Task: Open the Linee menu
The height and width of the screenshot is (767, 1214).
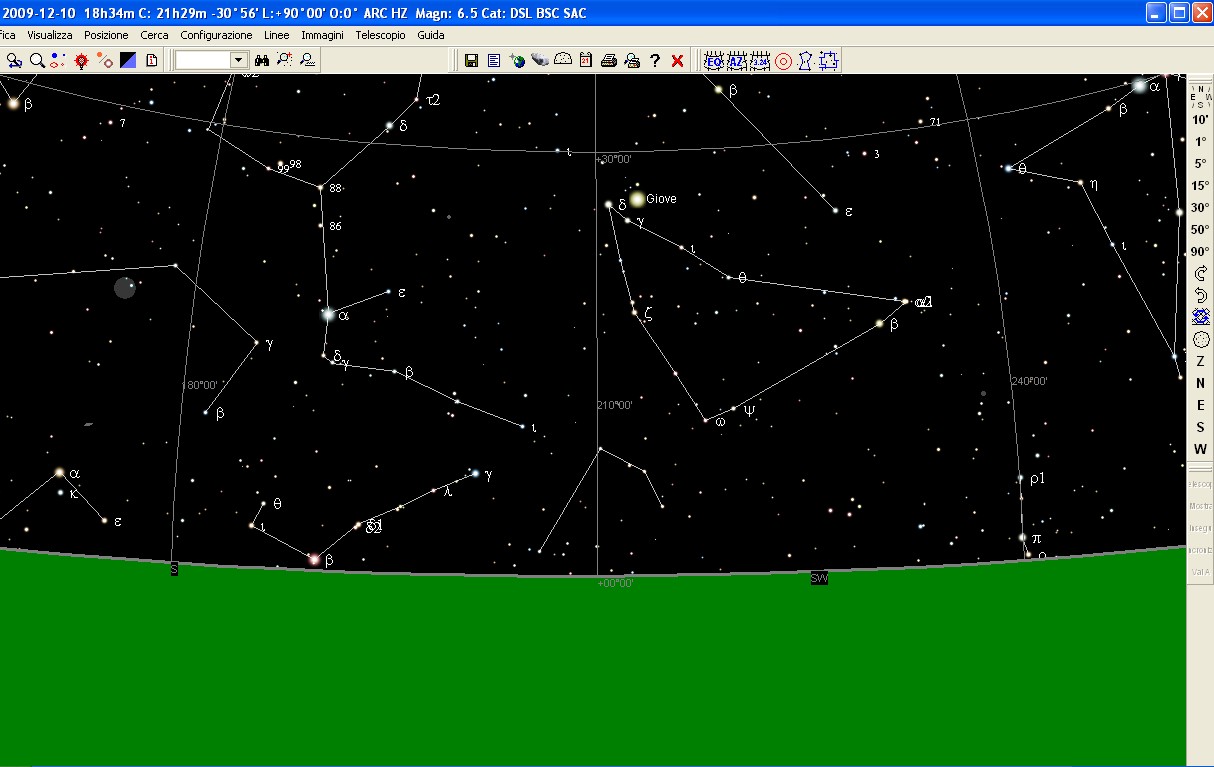Action: tap(277, 35)
